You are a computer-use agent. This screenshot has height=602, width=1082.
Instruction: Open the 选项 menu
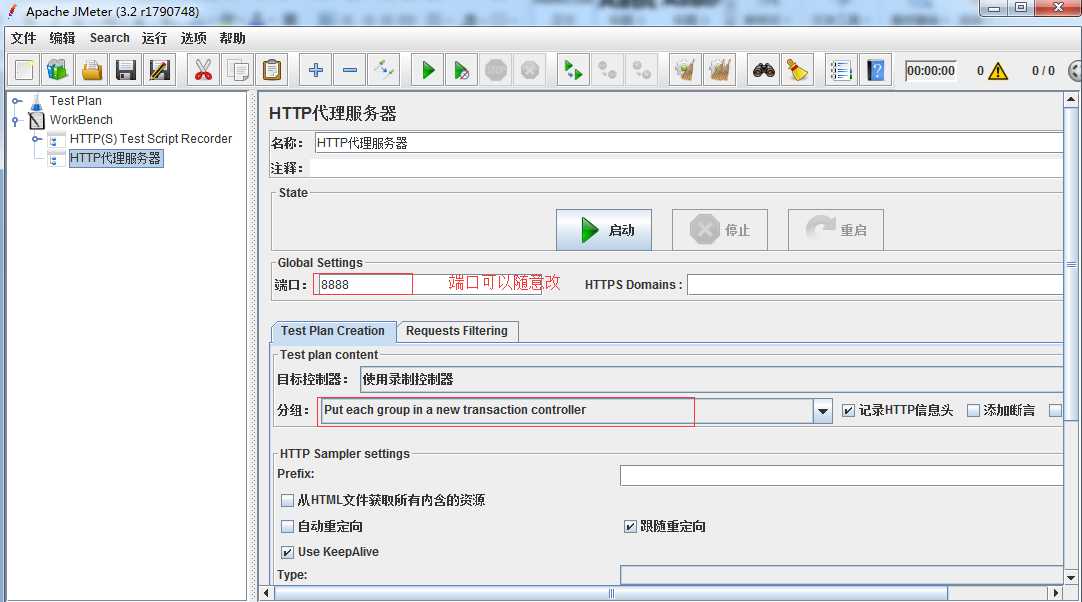193,38
